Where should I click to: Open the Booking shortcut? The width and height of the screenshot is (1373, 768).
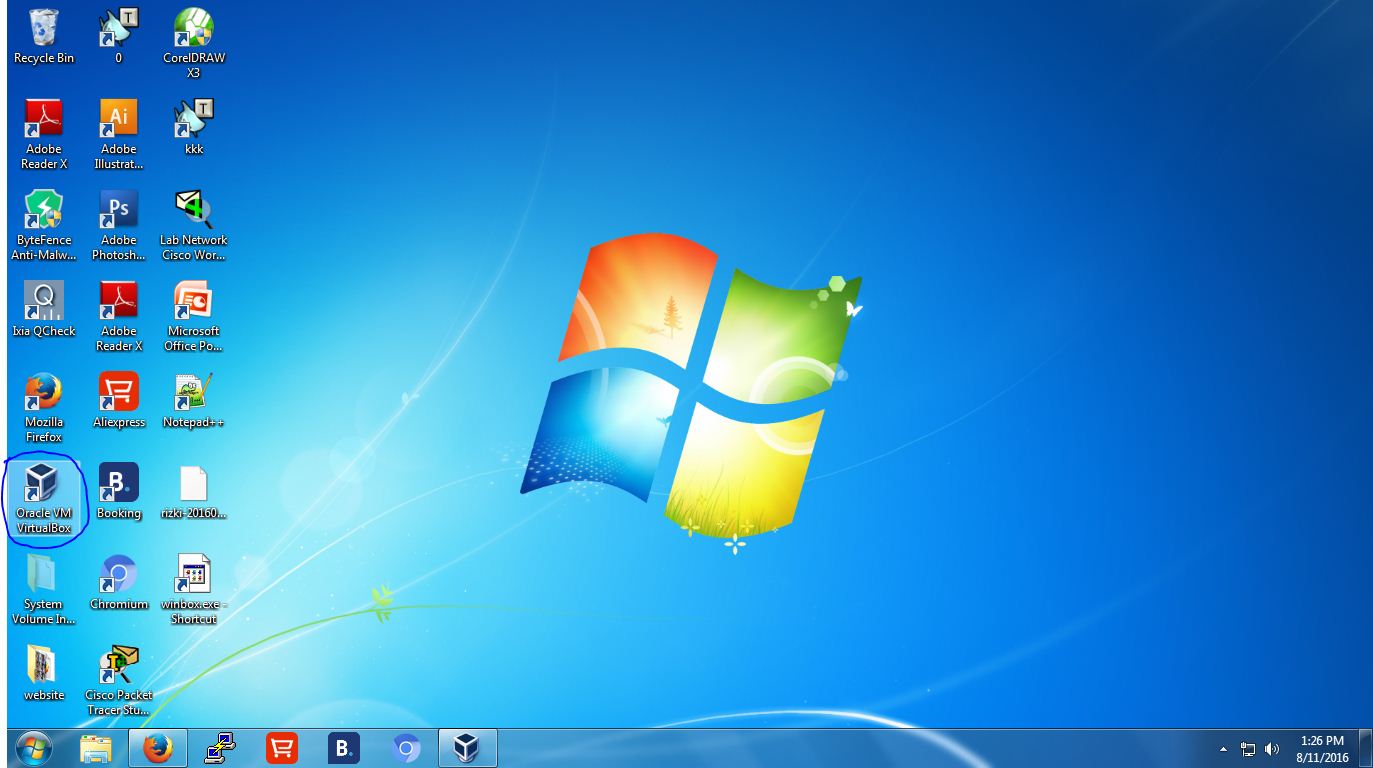118,485
